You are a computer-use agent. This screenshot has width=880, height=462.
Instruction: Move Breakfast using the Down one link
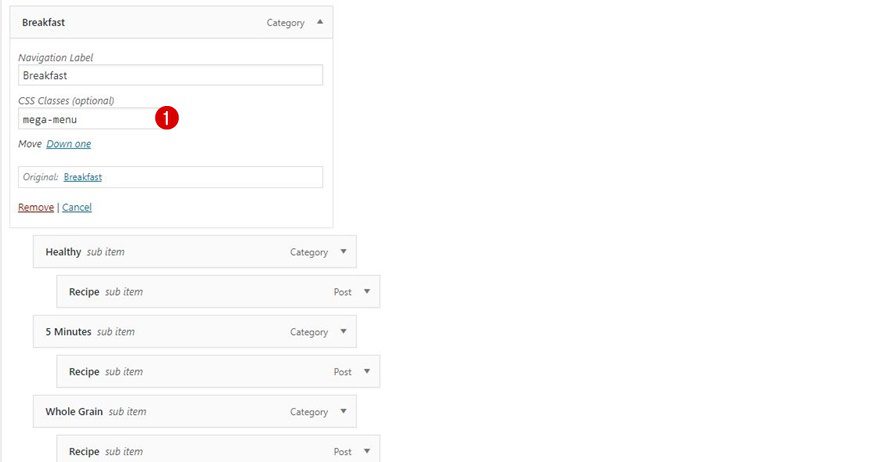pos(68,144)
